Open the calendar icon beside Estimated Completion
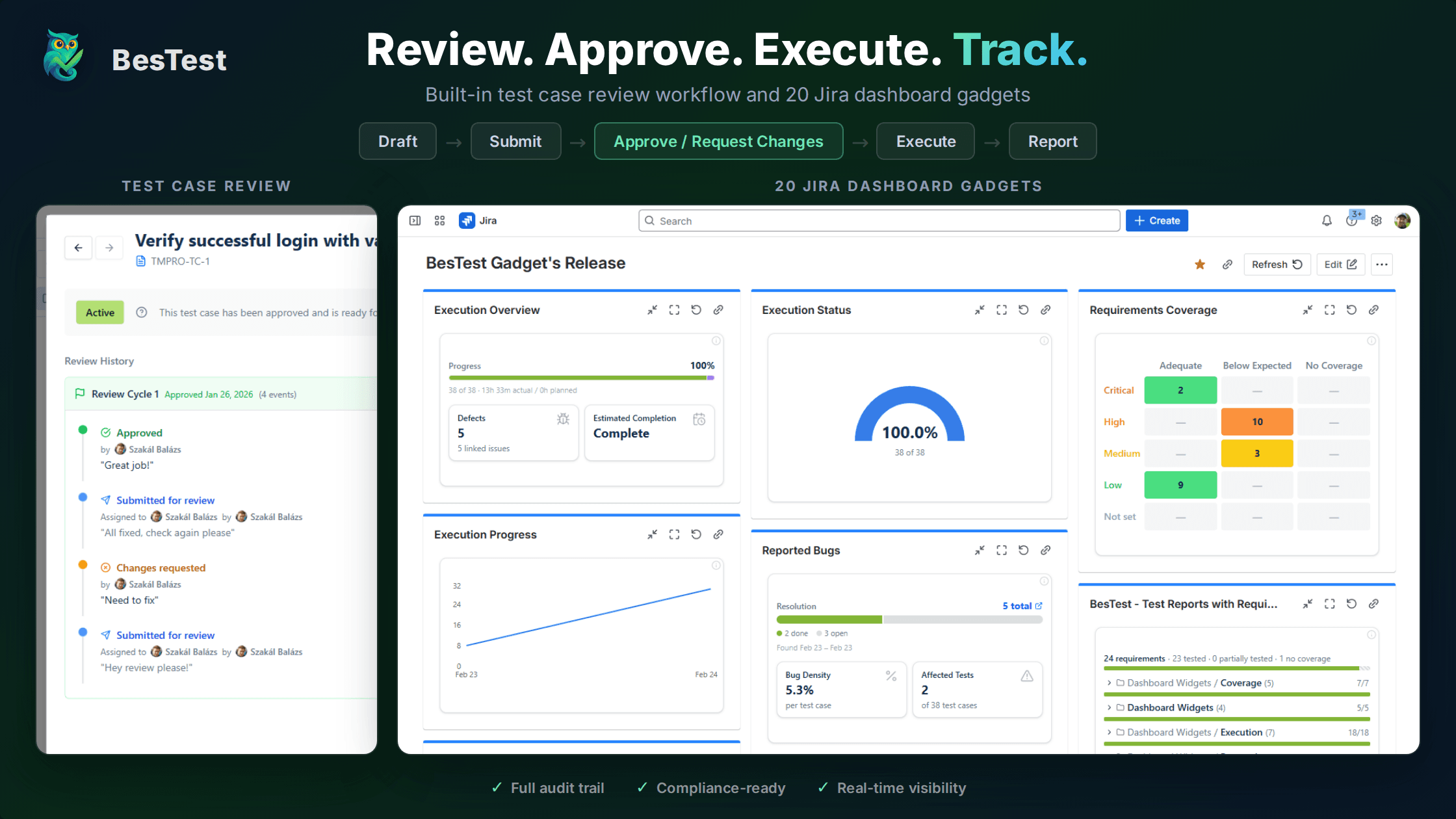Image resolution: width=1456 pixels, height=819 pixels. click(700, 419)
